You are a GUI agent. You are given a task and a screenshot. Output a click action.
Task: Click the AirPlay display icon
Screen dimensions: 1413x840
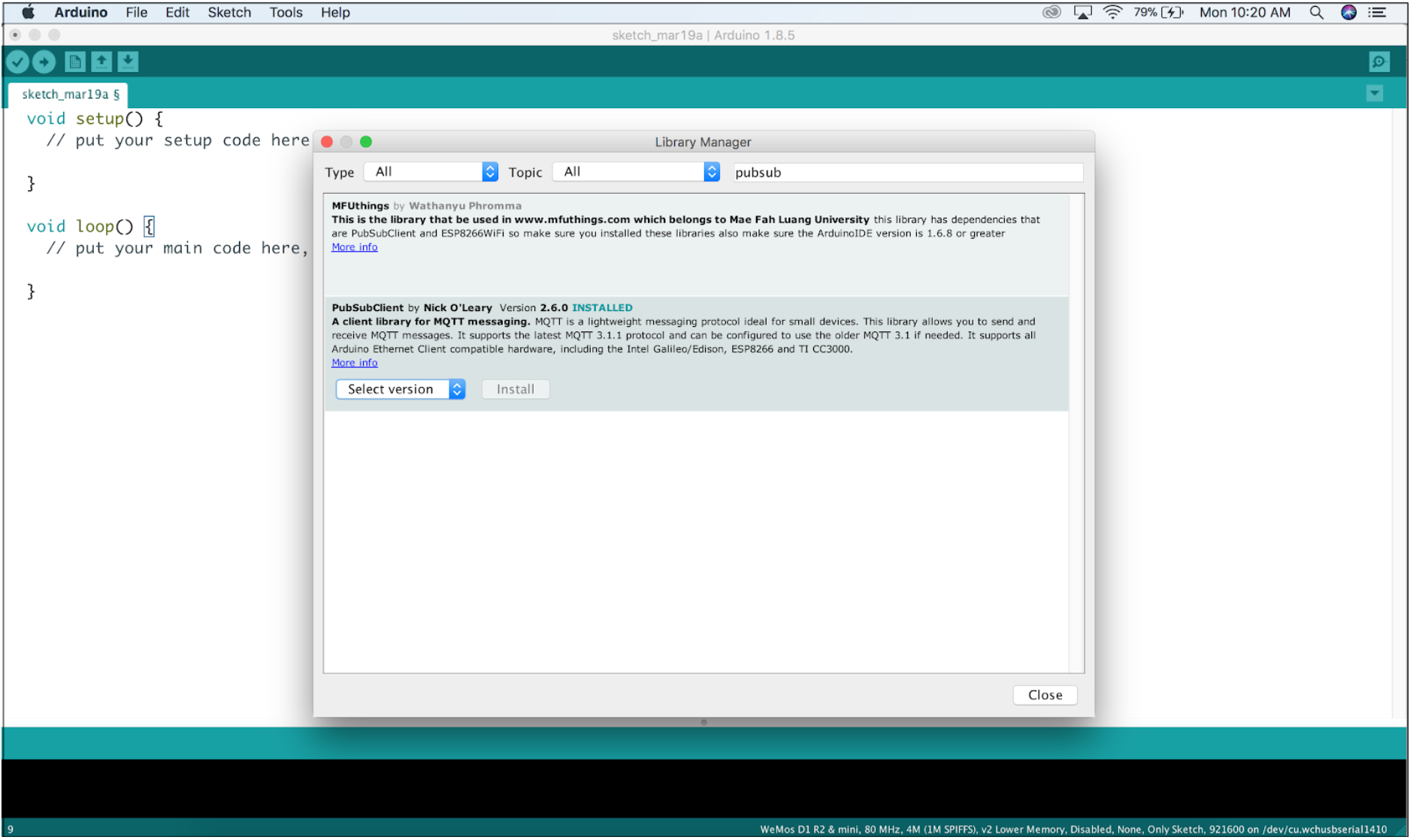pos(1082,12)
